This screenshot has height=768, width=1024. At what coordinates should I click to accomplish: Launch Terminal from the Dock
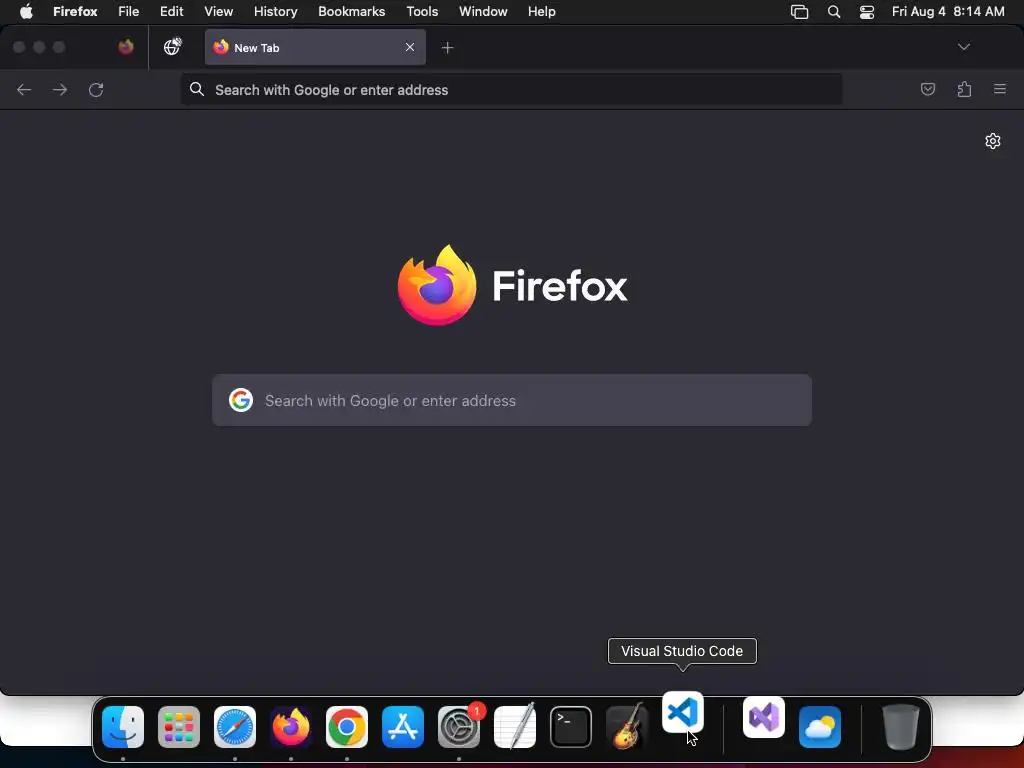571,727
